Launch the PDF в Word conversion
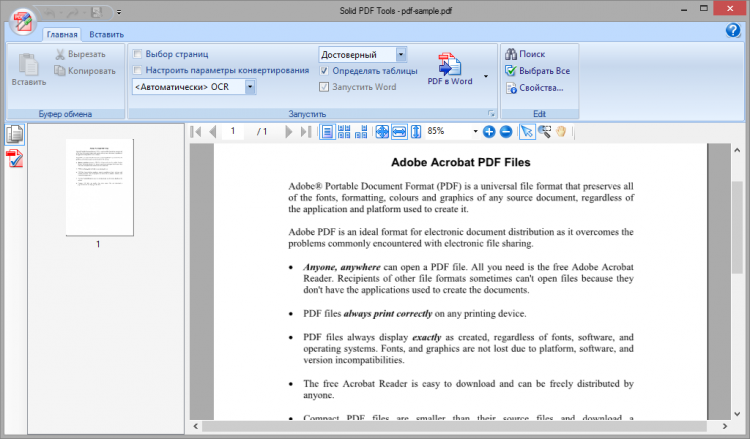Viewport: 750px width, 439px height. click(x=450, y=70)
